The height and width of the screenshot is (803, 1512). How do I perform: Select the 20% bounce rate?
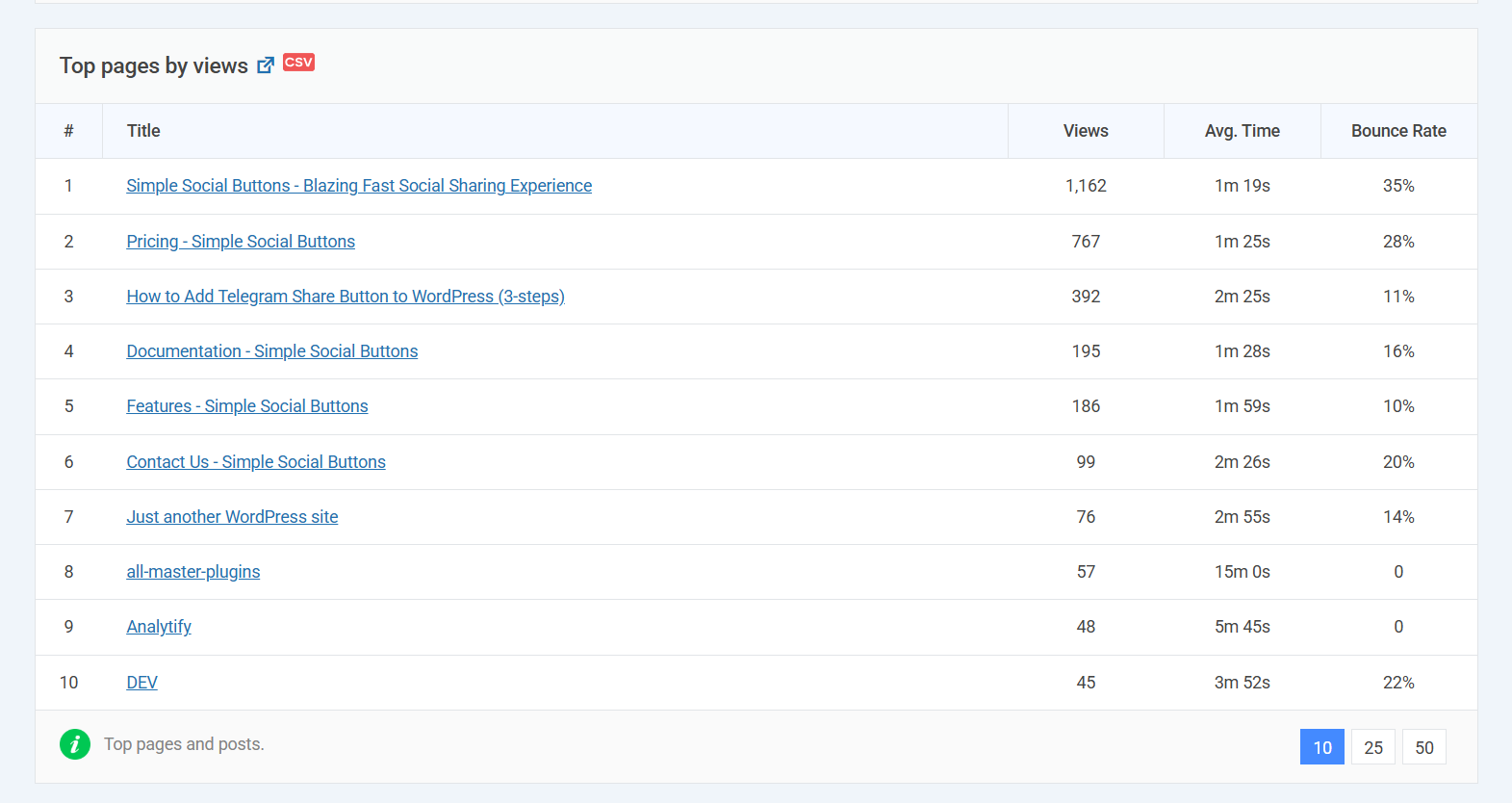tap(1398, 462)
